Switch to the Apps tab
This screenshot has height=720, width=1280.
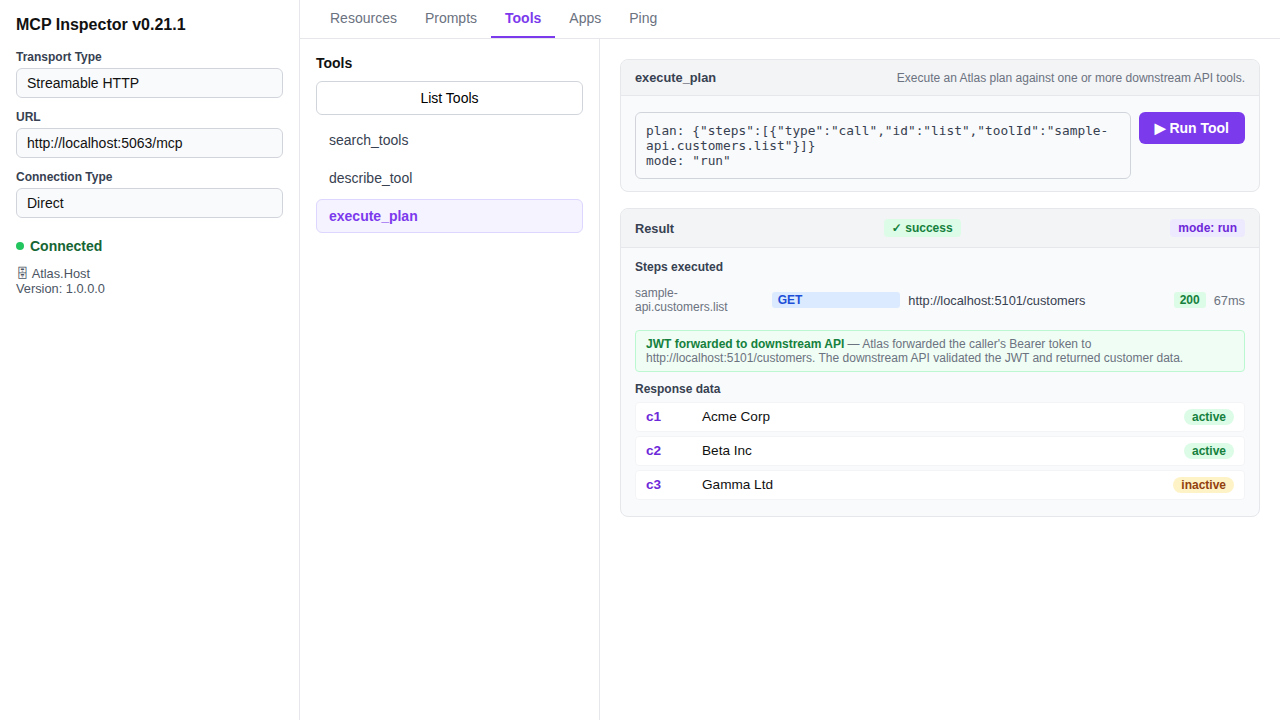tap(585, 18)
